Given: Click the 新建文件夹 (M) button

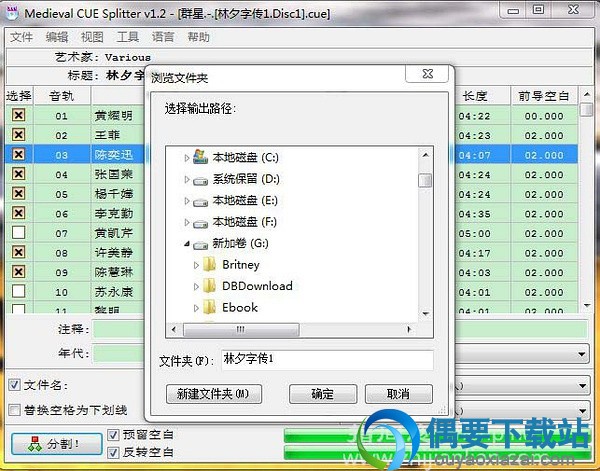Looking at the screenshot, I should [x=214, y=394].
